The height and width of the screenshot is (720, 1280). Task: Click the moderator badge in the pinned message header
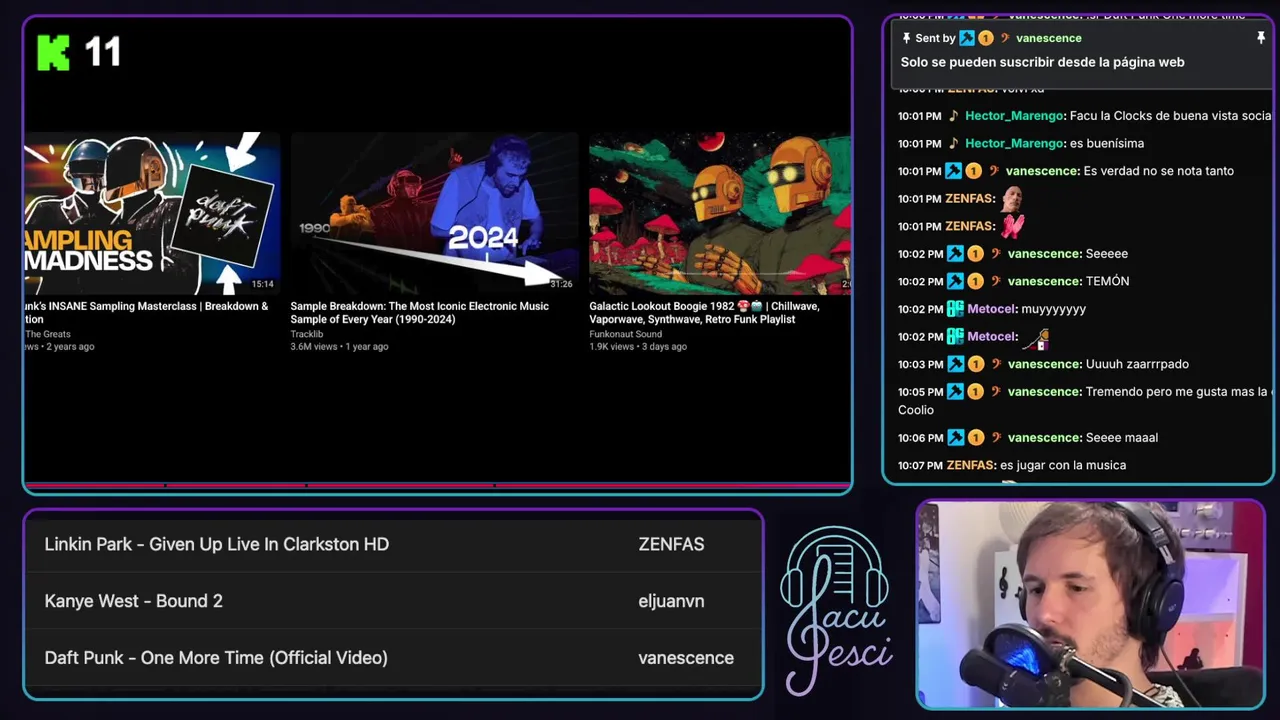point(967,38)
